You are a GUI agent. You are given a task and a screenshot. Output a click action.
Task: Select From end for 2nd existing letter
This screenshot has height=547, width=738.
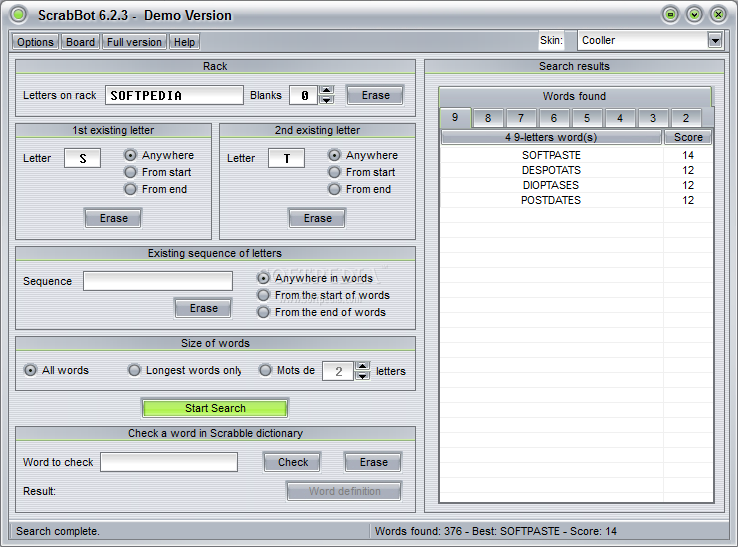[359, 189]
